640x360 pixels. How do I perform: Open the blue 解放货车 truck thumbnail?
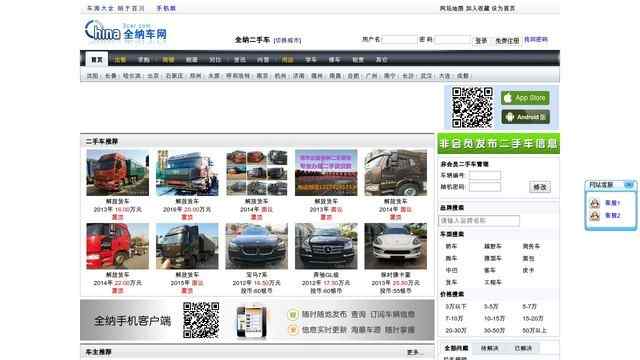187,173
